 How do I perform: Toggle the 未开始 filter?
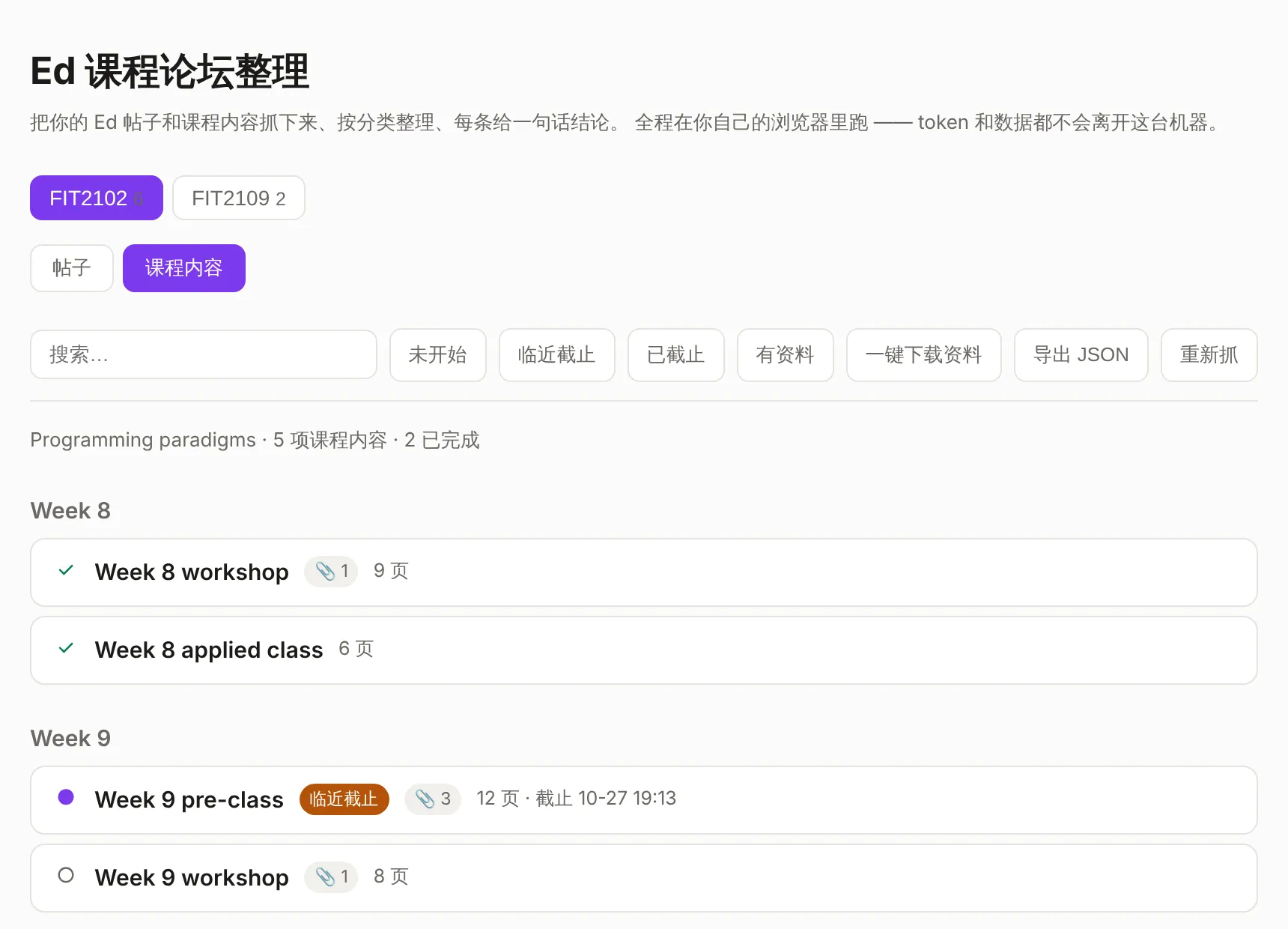pos(438,355)
